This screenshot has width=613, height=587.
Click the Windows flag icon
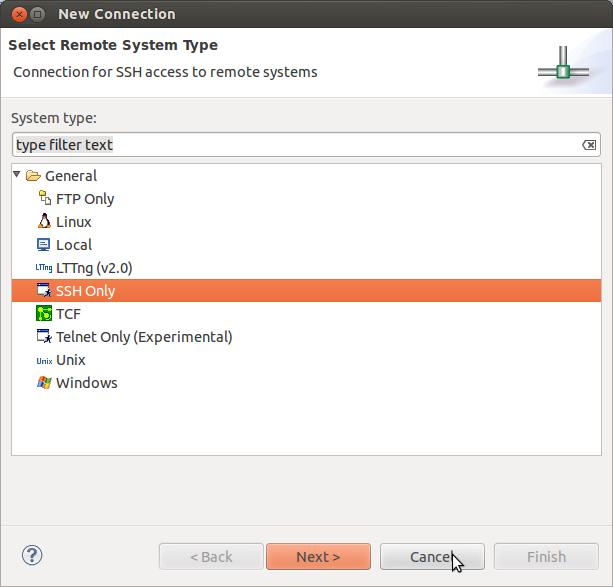44,383
